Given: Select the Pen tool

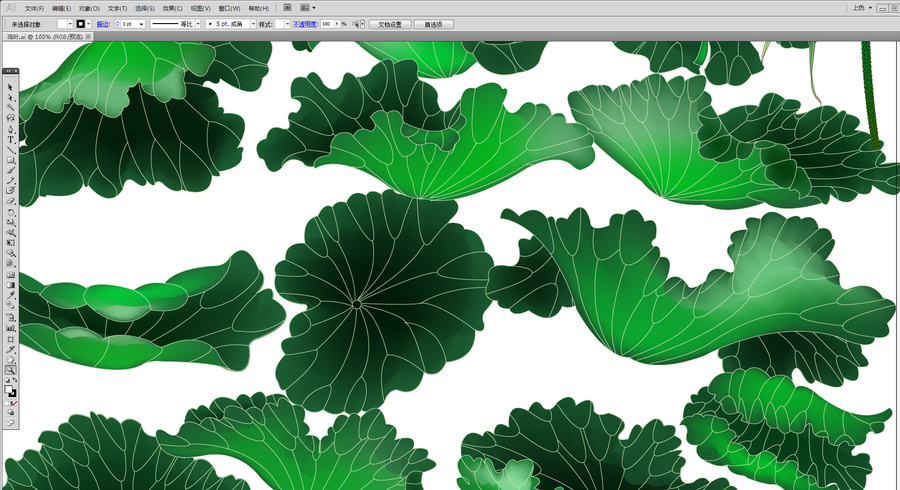Looking at the screenshot, I should point(10,129).
